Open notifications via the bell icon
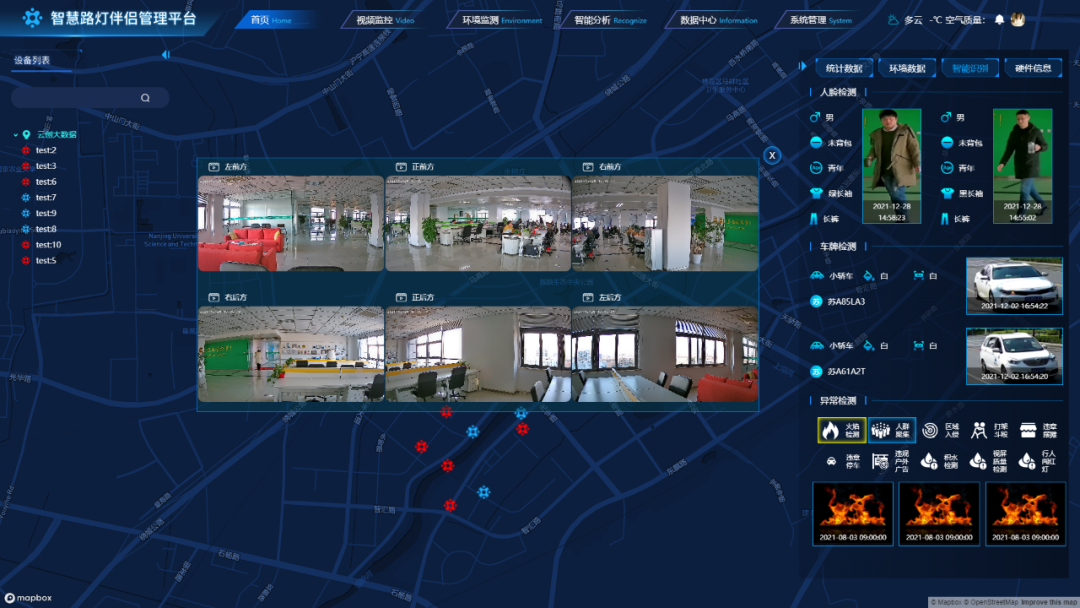Viewport: 1080px width, 608px height. click(x=999, y=19)
